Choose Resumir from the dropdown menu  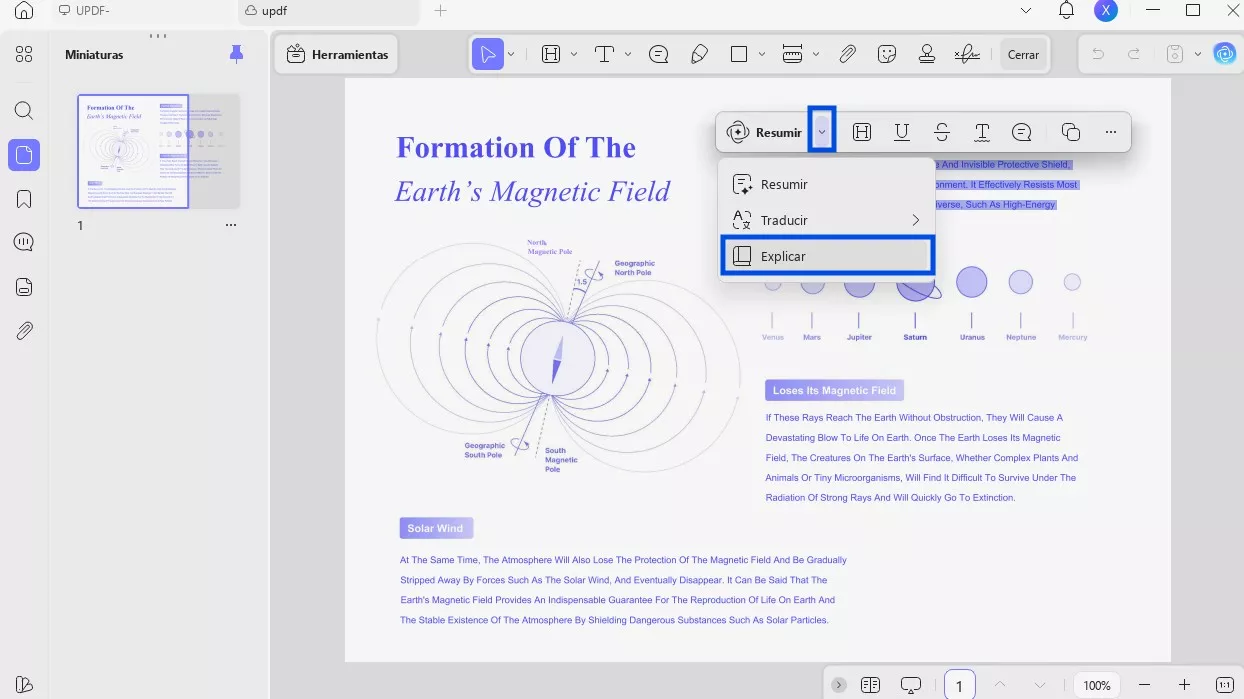[826, 184]
